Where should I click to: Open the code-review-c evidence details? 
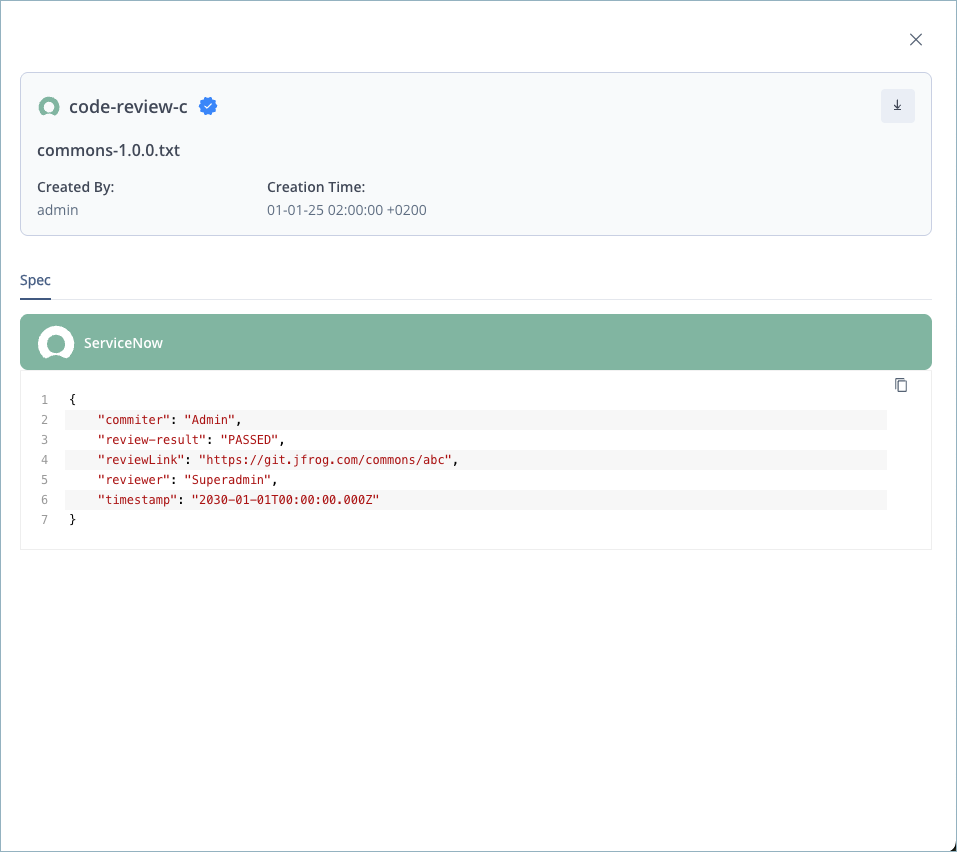pyautogui.click(x=127, y=106)
